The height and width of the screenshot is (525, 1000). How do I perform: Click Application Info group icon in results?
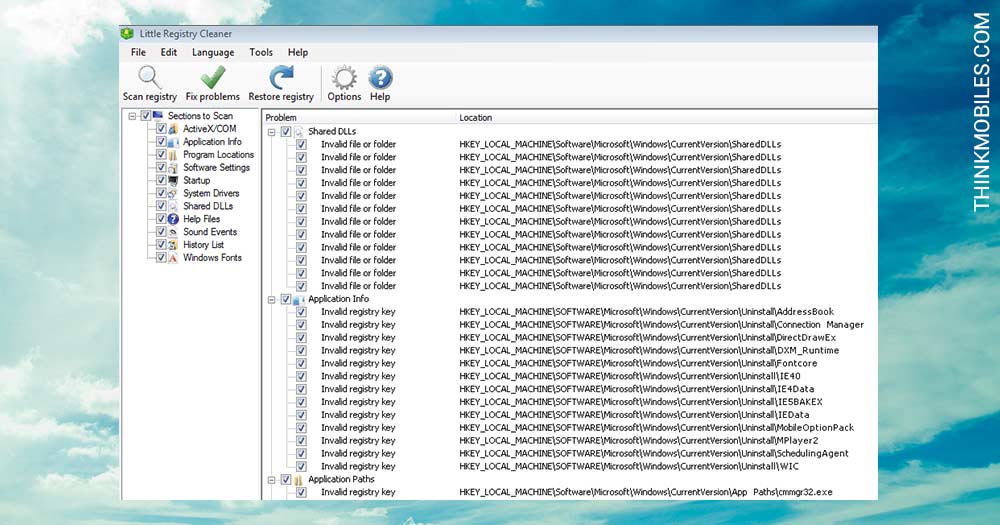298,299
